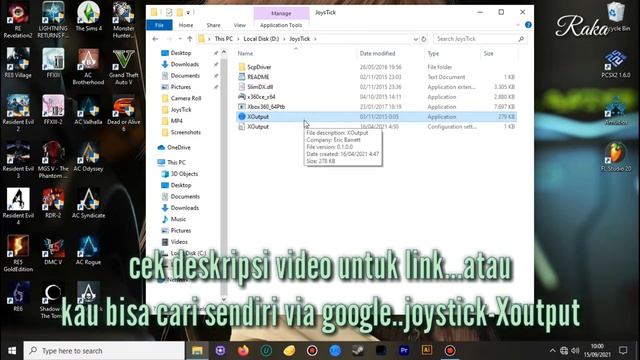This screenshot has width=640, height=360.
Task: Open MGS V The Phantom icon
Action: [53, 160]
